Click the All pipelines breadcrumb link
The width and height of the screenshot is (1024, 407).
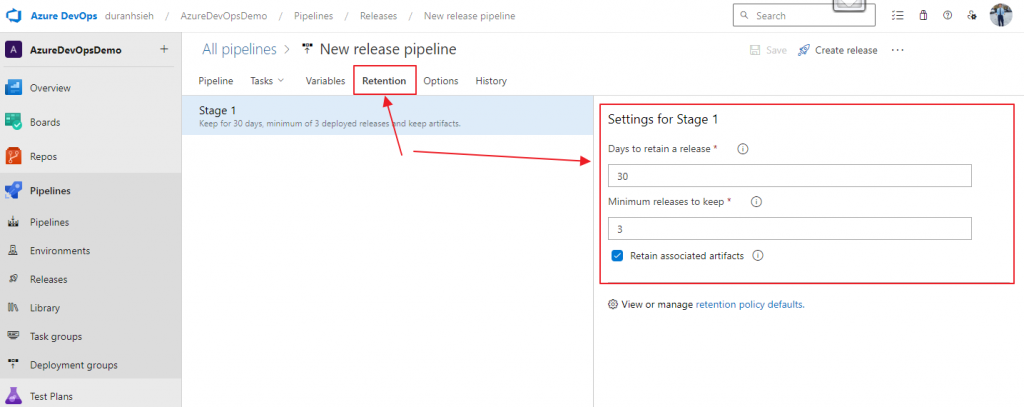240,49
